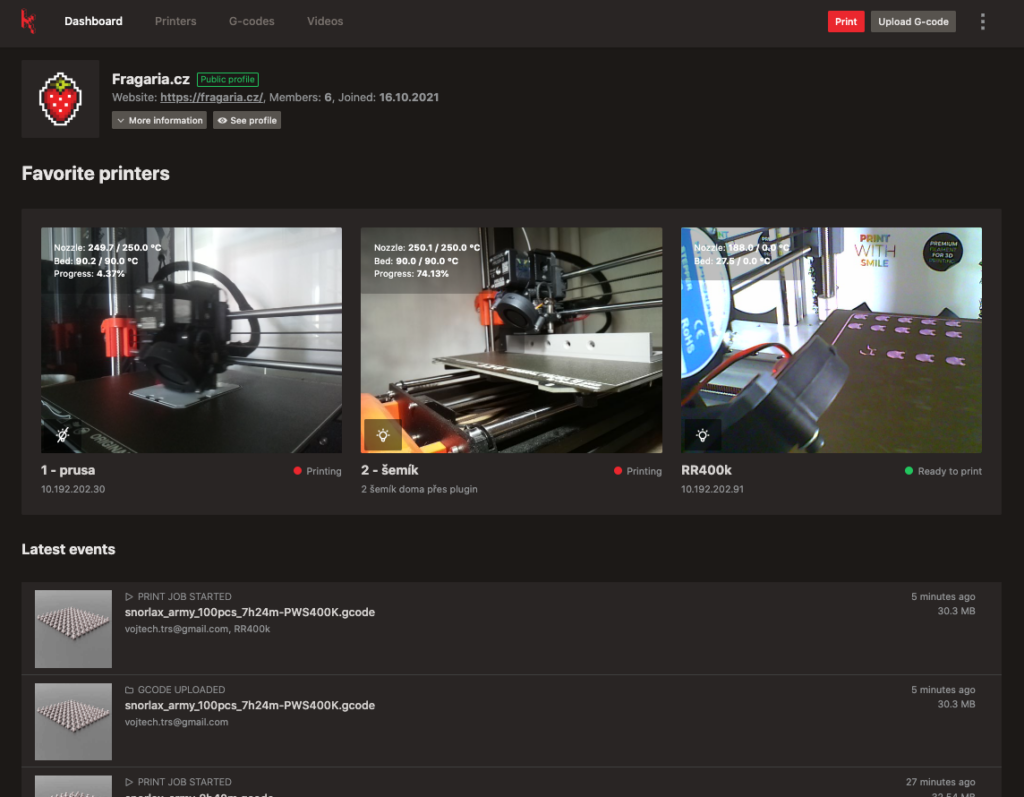Open the G-codes tab

pos(252,21)
